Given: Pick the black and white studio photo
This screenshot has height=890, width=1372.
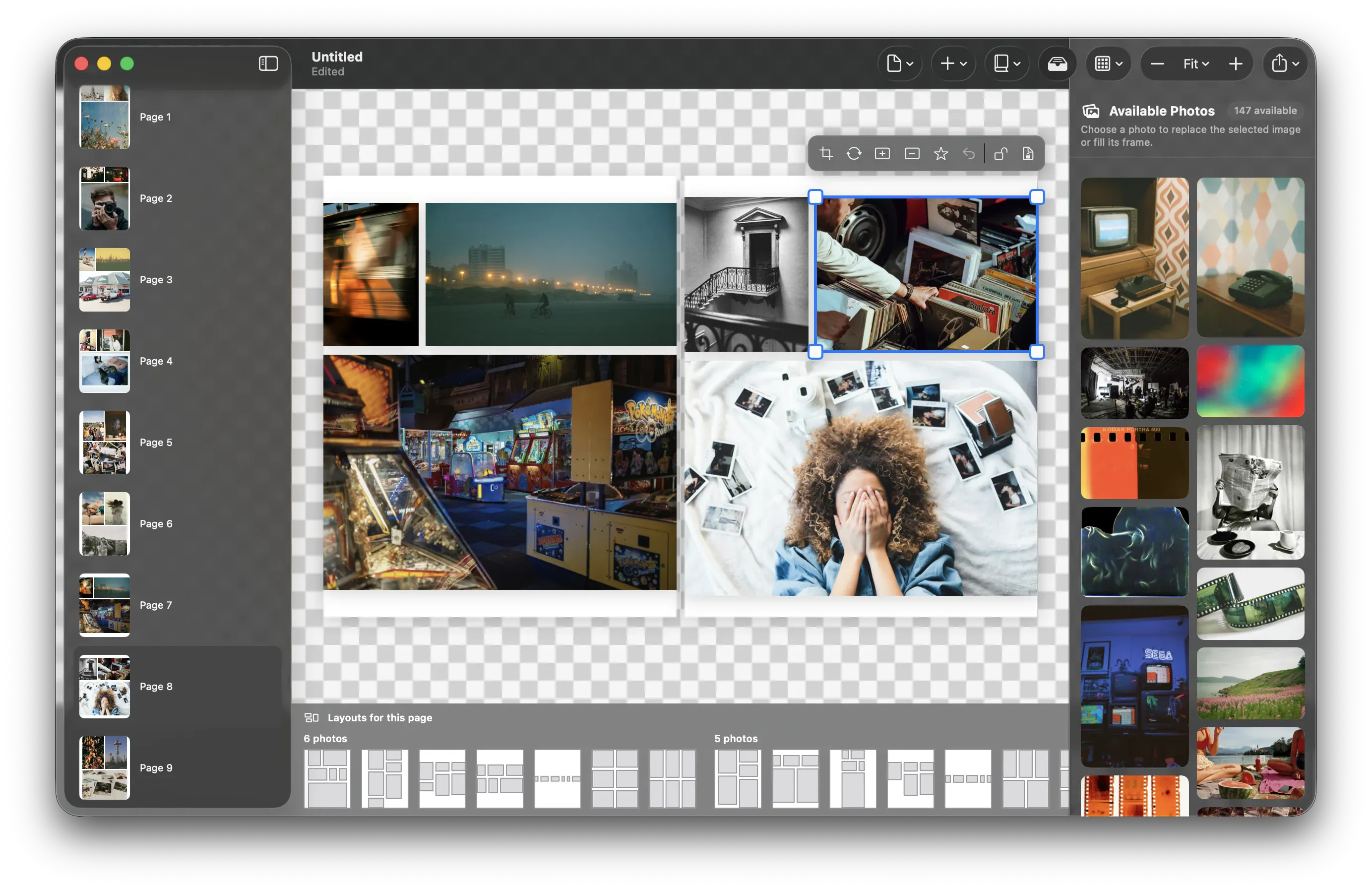Looking at the screenshot, I should pos(1134,383).
